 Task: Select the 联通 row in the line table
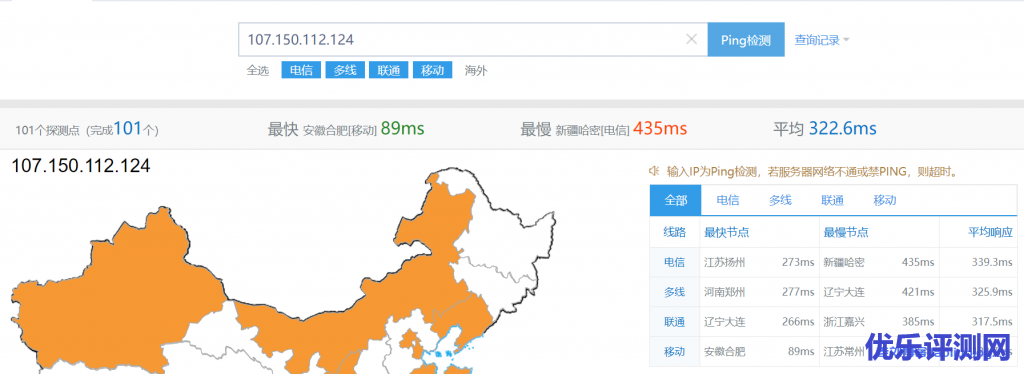pos(833,322)
